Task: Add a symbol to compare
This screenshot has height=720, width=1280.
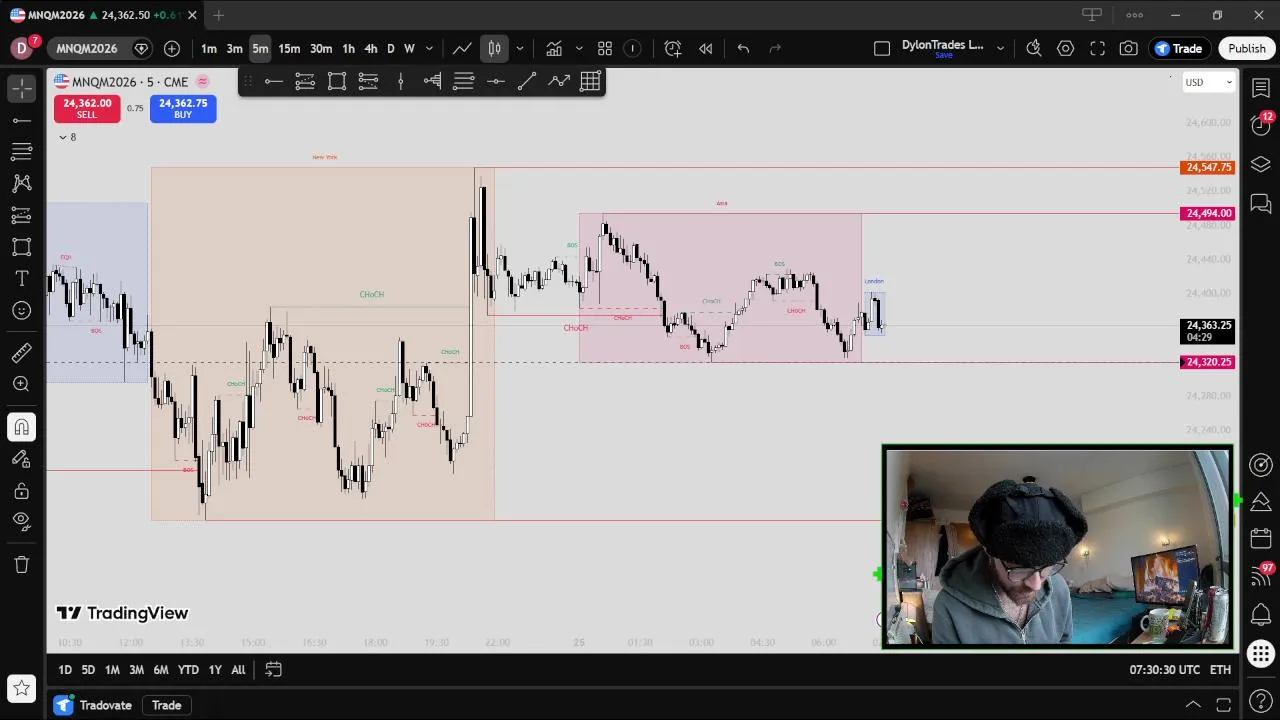Action: point(172,48)
